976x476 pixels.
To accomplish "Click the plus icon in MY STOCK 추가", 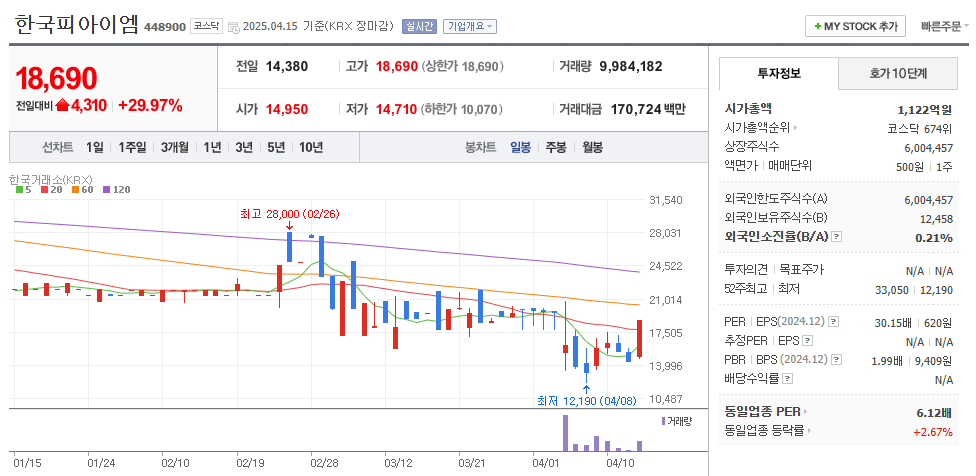I will click(817, 27).
